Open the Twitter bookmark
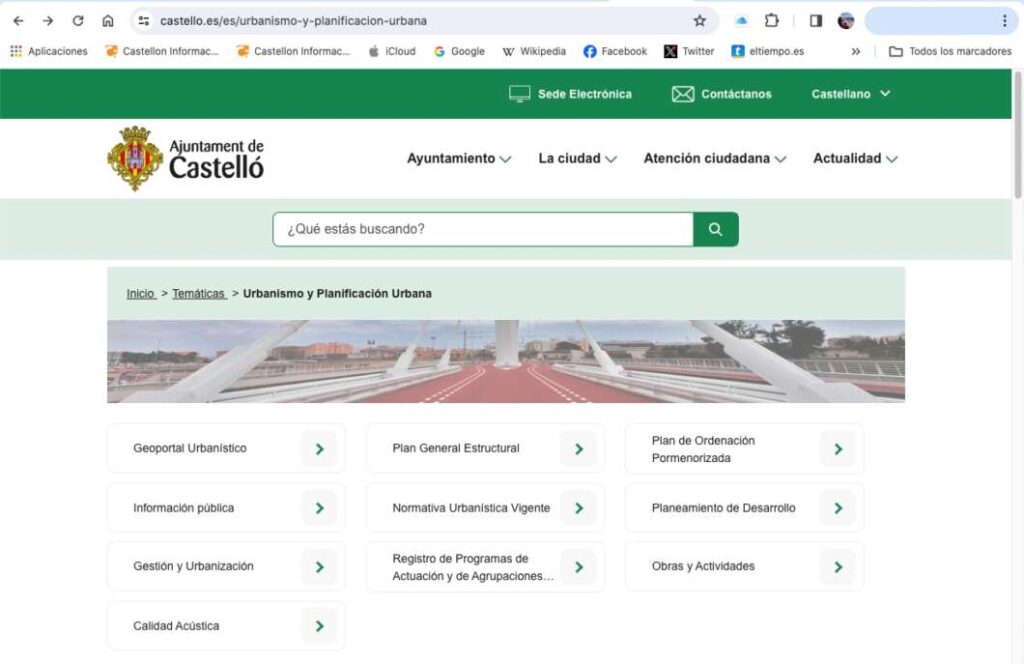The image size is (1024, 664). pyautogui.click(x=689, y=51)
